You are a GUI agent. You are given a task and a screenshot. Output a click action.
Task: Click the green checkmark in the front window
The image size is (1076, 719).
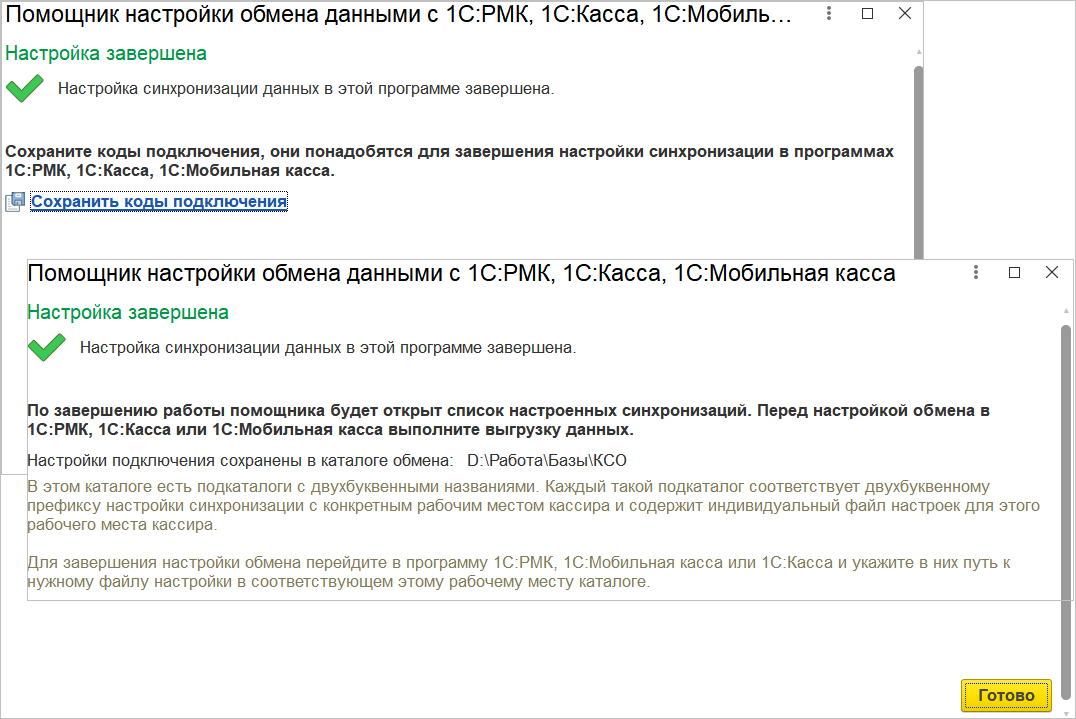[x=47, y=348]
